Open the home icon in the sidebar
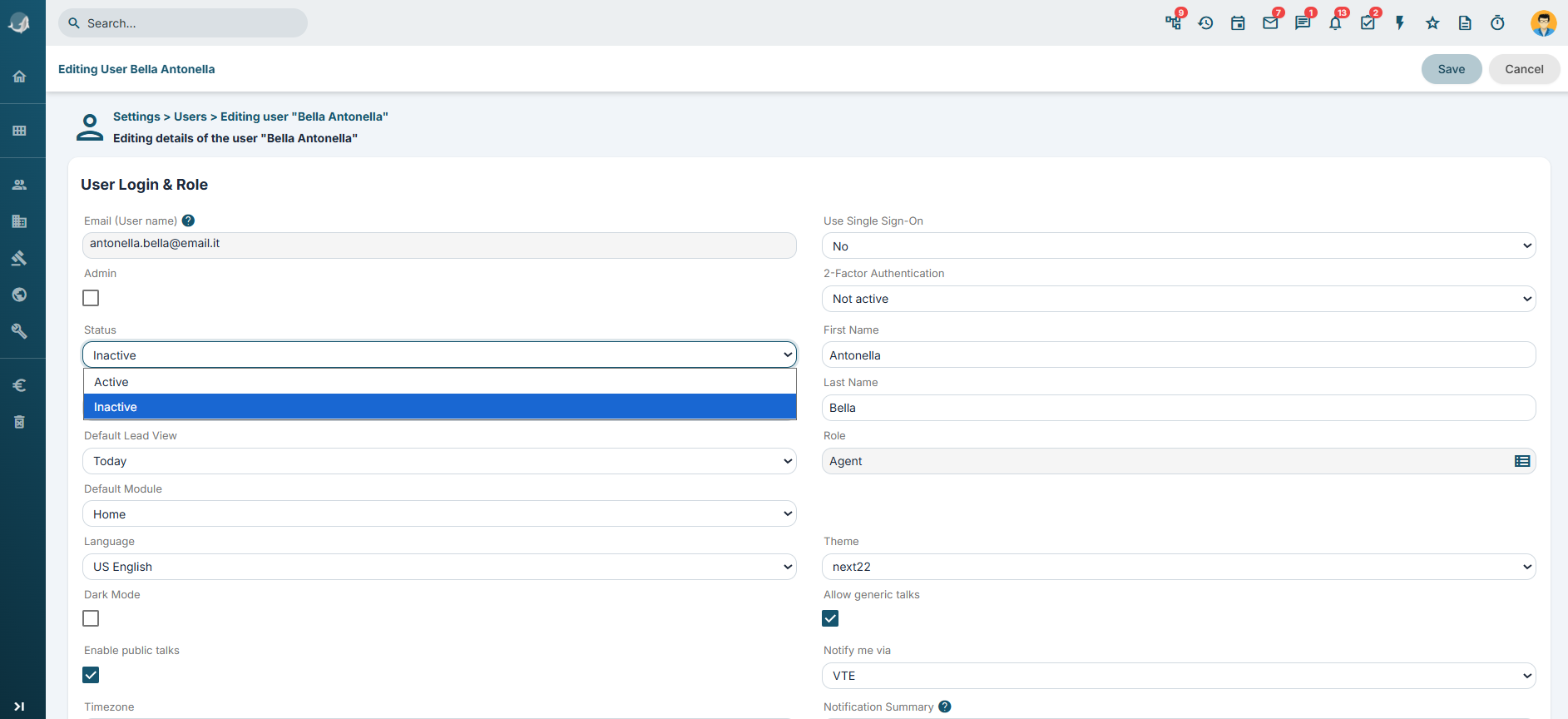Viewport: 1568px width, 719px height. [19, 77]
